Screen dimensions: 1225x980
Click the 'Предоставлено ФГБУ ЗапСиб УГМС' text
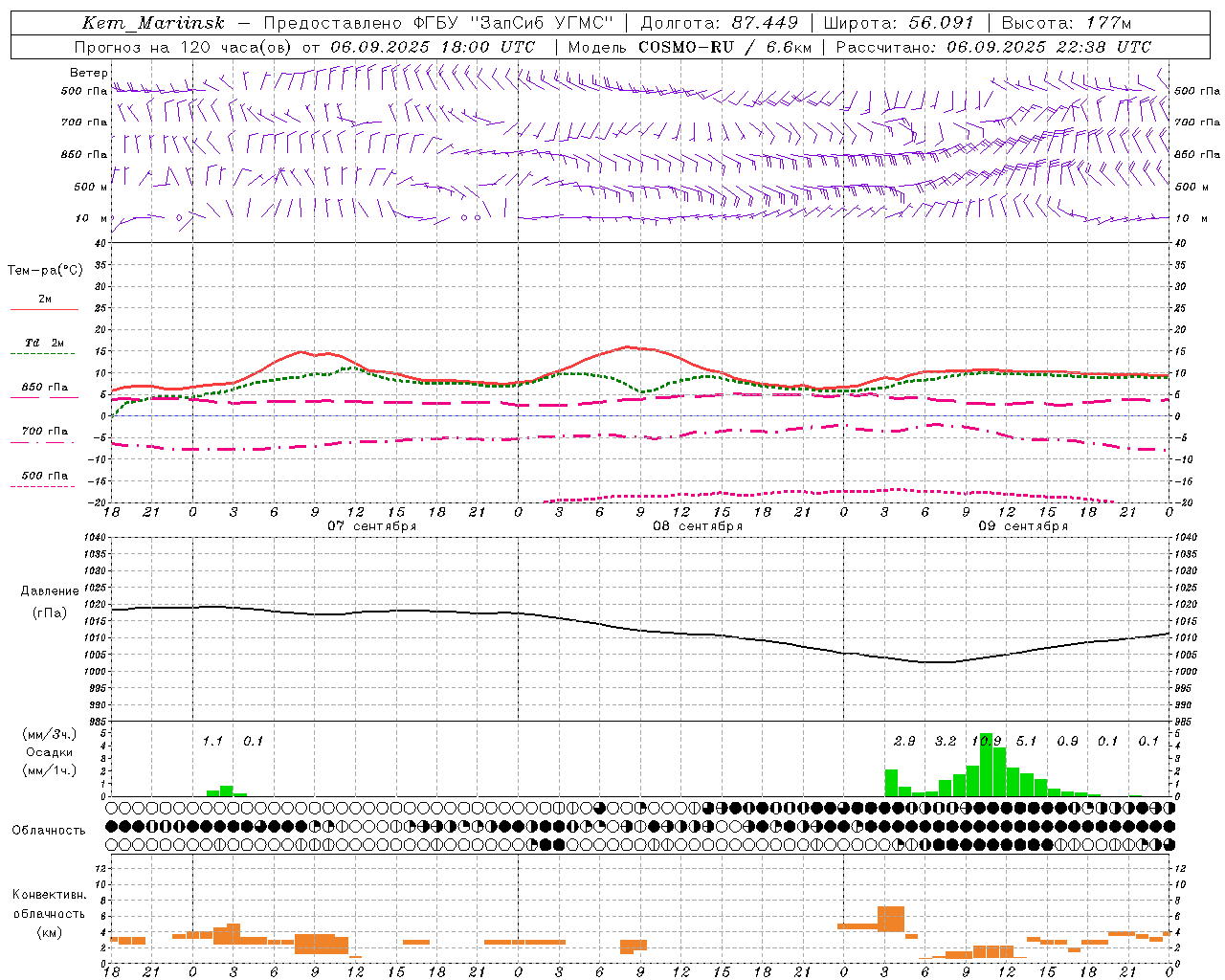[437, 23]
